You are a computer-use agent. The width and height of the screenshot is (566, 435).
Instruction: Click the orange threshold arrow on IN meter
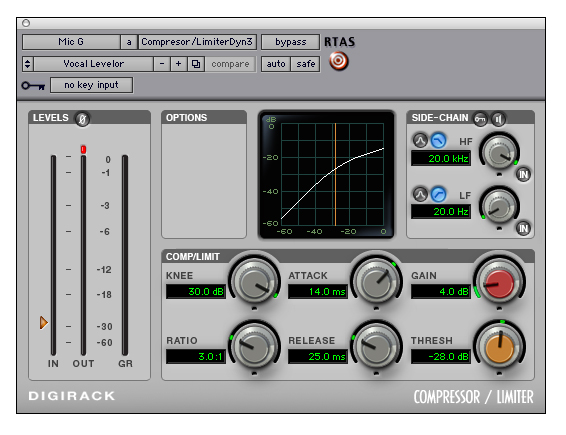[x=44, y=322]
